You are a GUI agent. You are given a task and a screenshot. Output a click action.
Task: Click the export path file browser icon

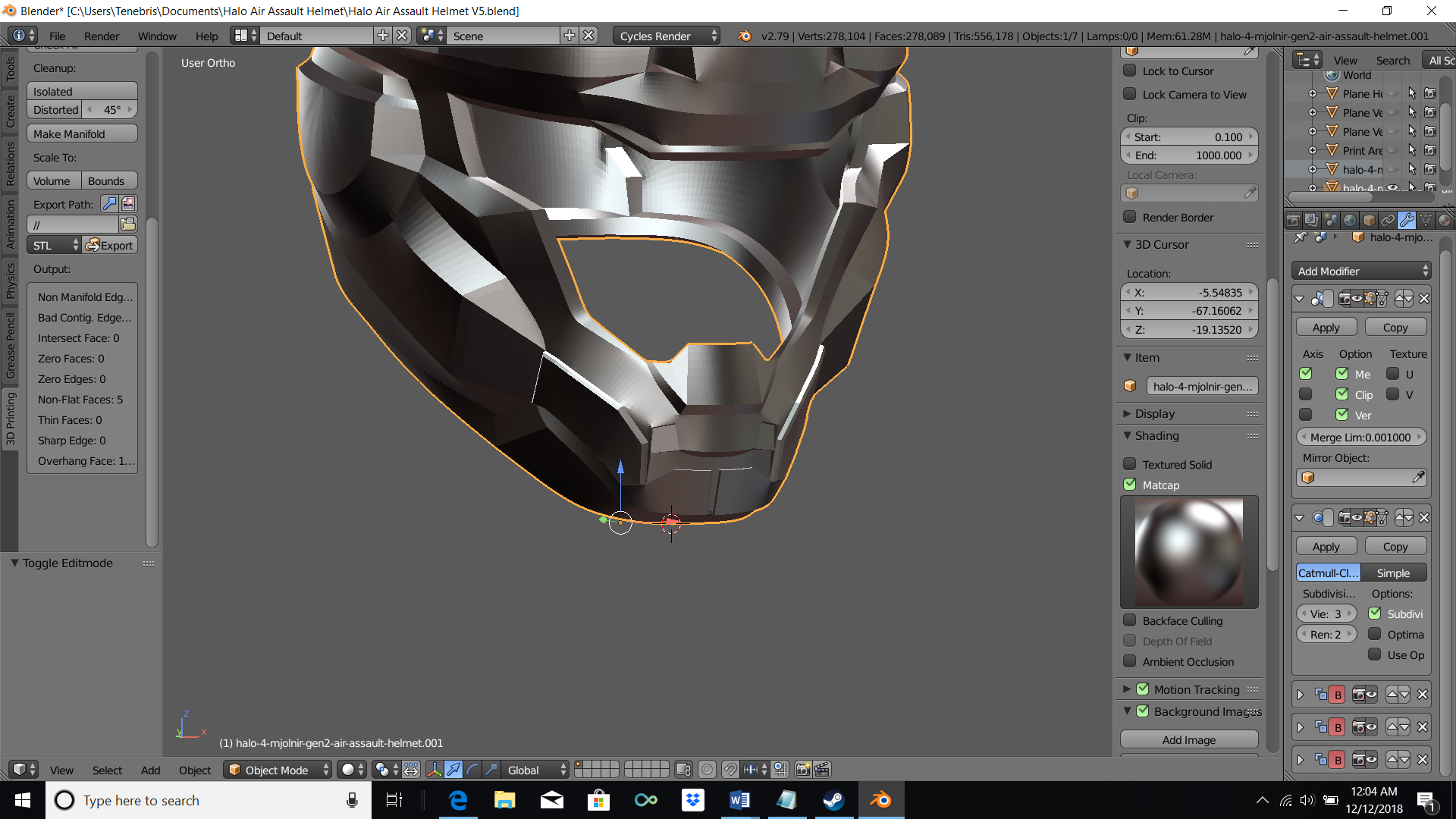128,224
